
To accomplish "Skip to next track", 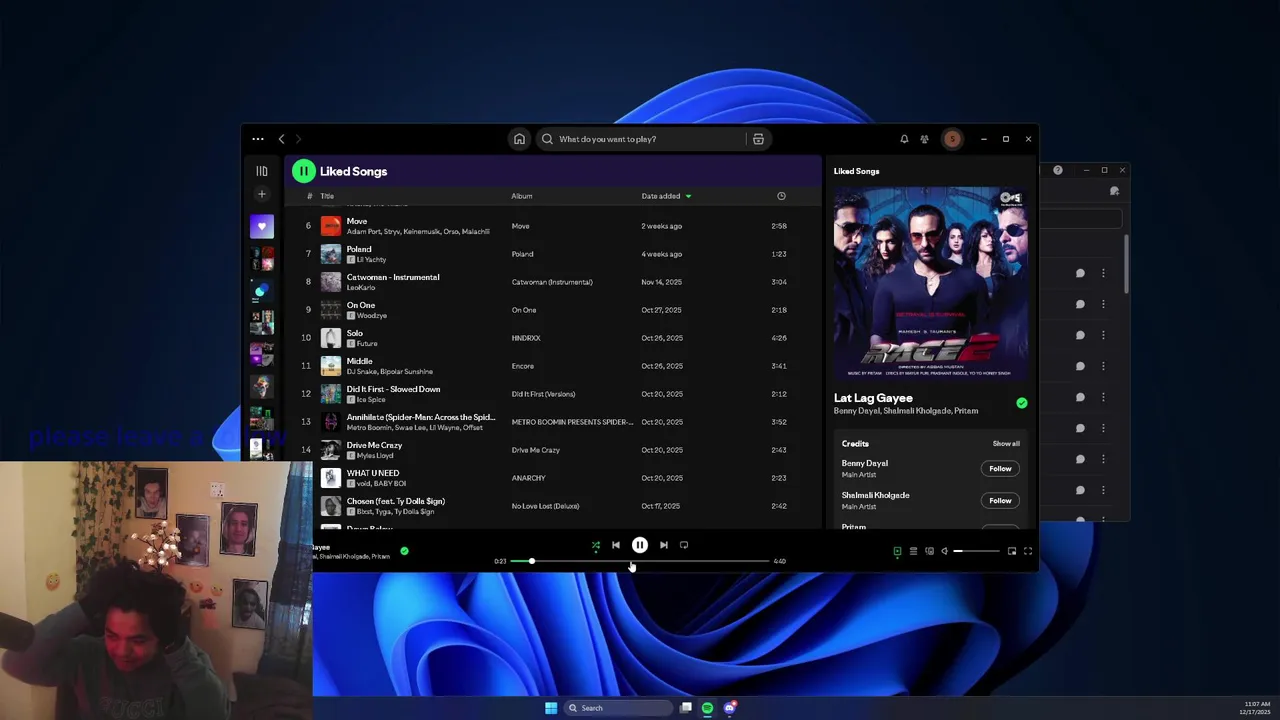I will click(664, 545).
